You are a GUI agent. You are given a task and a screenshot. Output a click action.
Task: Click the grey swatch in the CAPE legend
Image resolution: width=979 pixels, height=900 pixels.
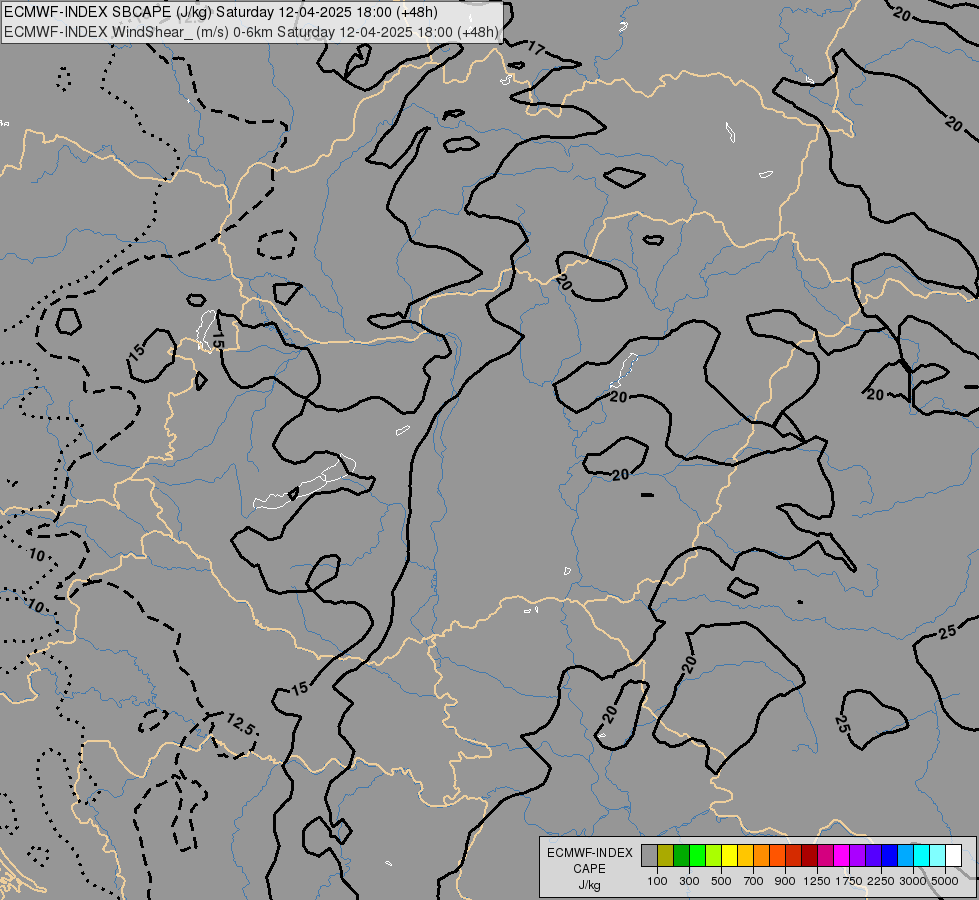[649, 855]
